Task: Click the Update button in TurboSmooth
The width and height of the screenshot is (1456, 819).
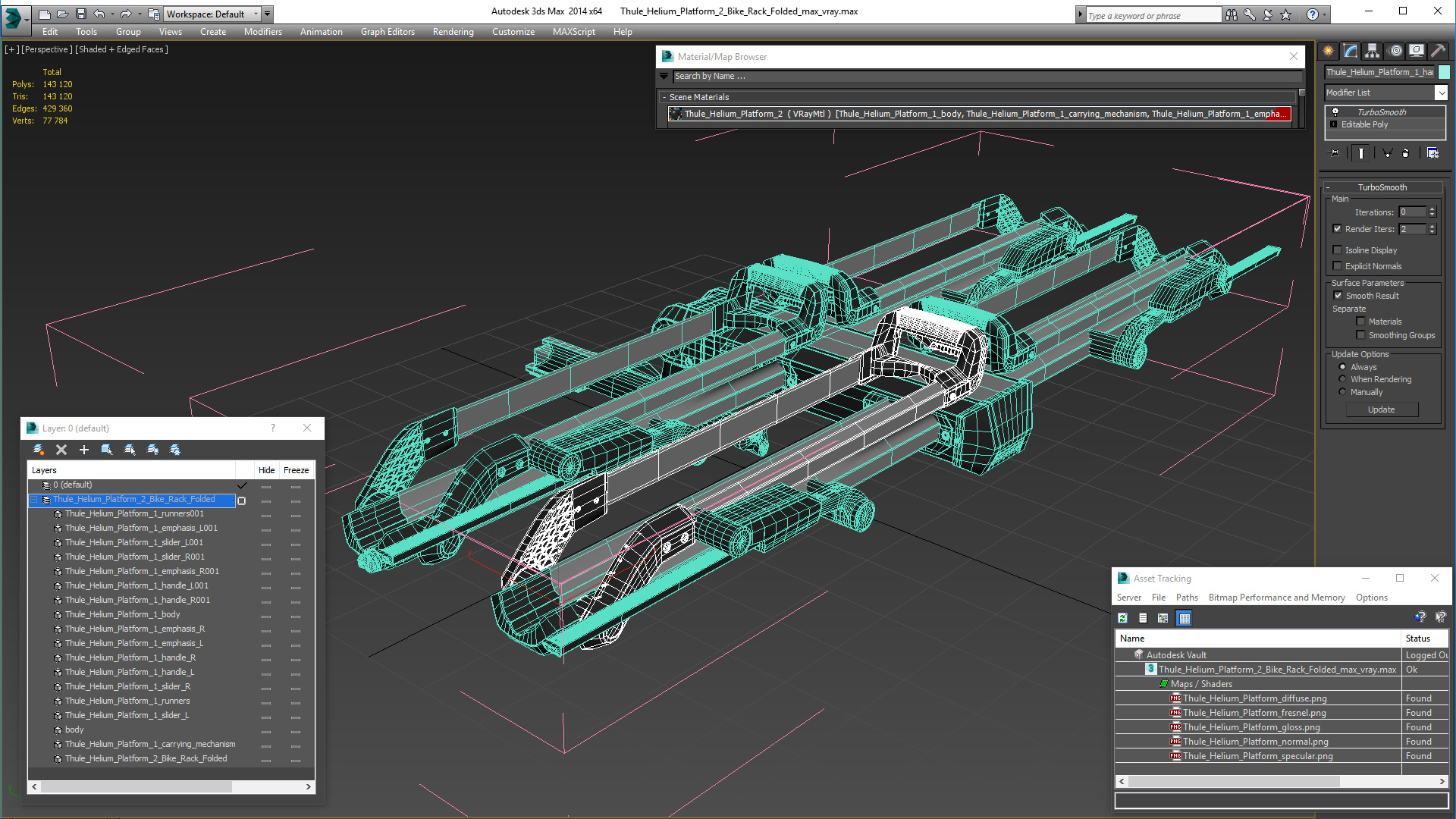Action: coord(1381,409)
